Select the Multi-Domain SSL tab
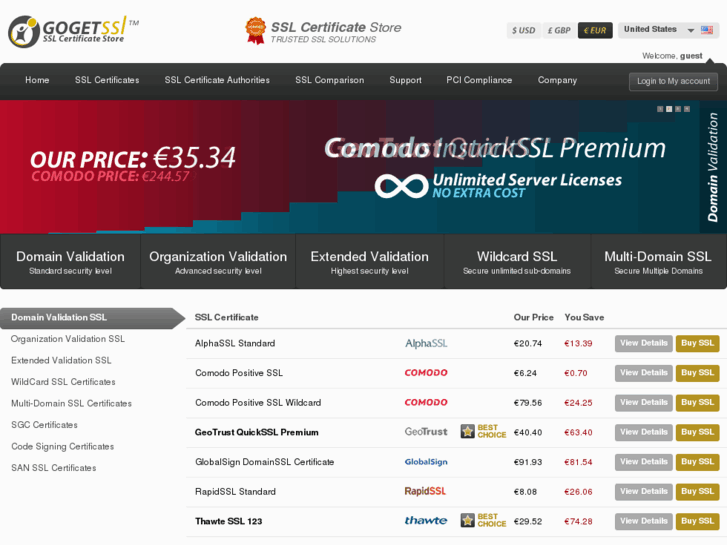The width and height of the screenshot is (727, 545). click(x=658, y=262)
